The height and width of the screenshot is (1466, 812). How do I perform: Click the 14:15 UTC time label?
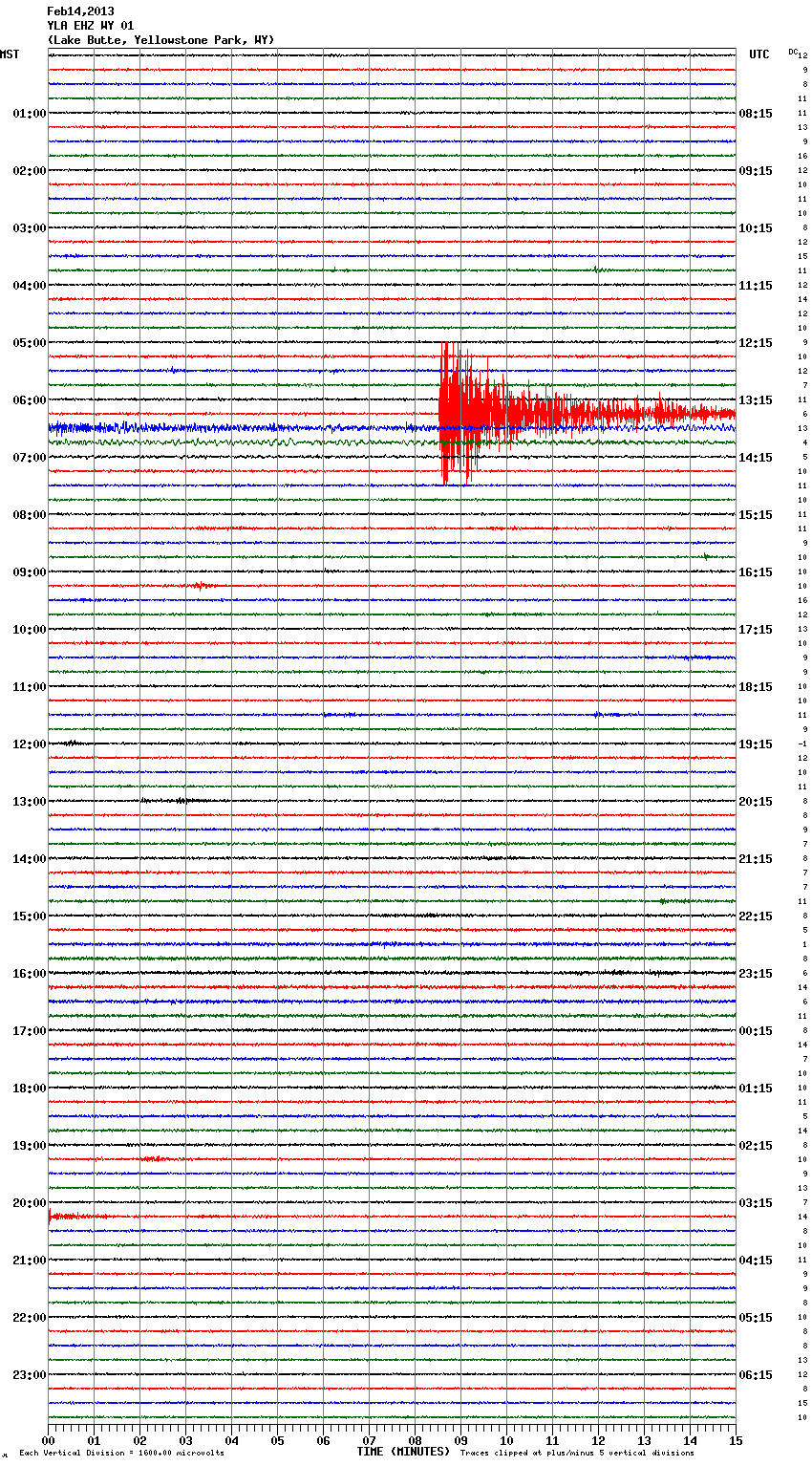click(756, 458)
